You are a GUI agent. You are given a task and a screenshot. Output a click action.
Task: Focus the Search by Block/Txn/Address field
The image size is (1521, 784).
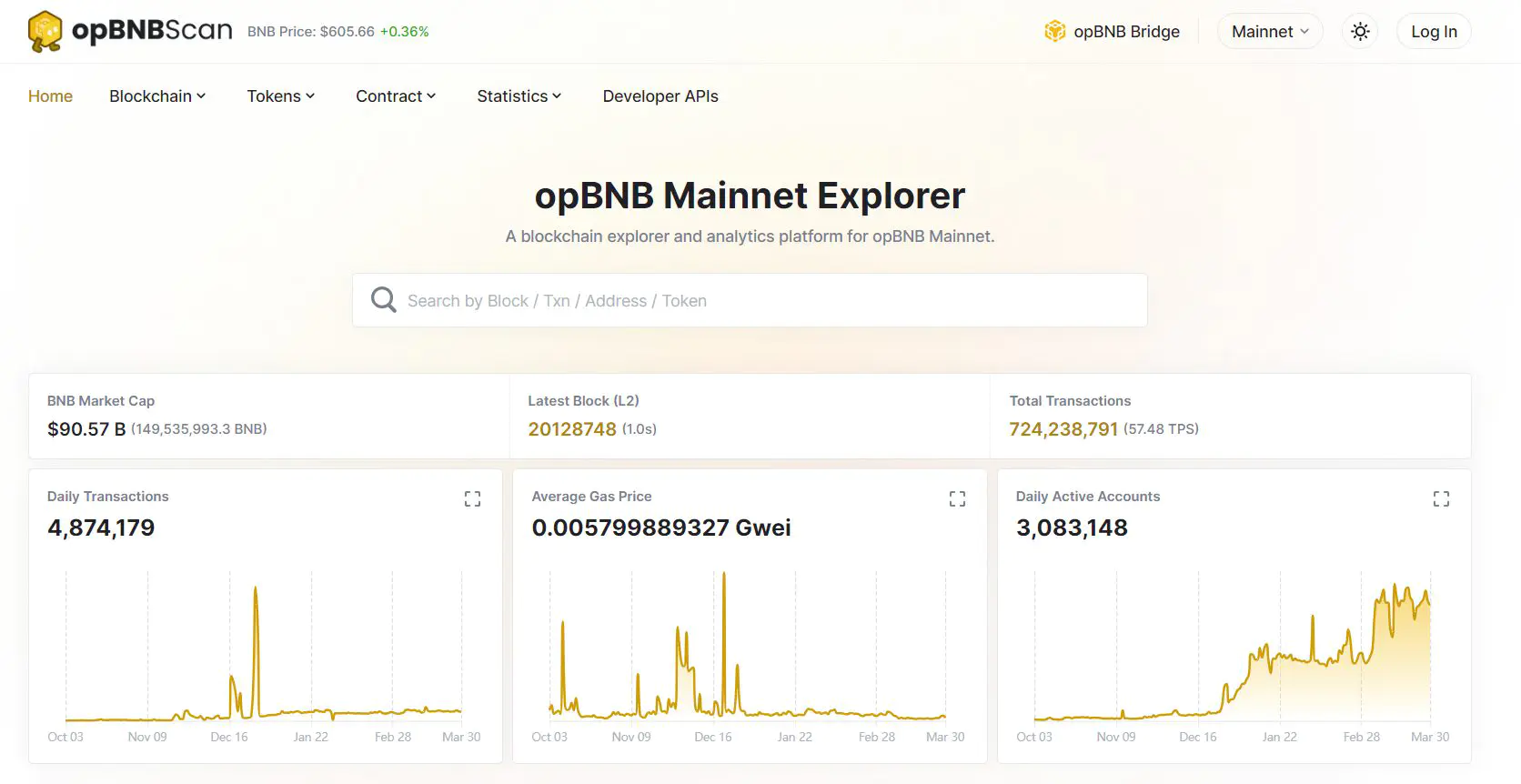point(764,300)
